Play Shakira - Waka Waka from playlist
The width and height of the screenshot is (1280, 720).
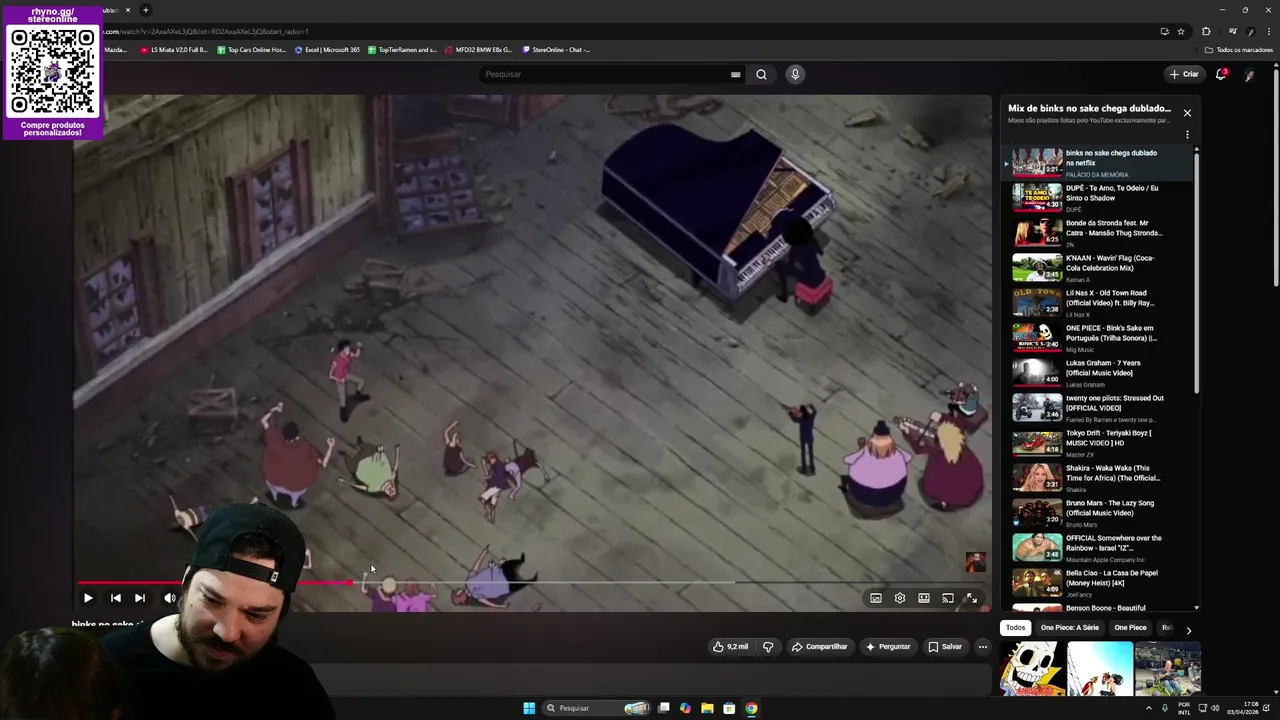coord(1098,477)
